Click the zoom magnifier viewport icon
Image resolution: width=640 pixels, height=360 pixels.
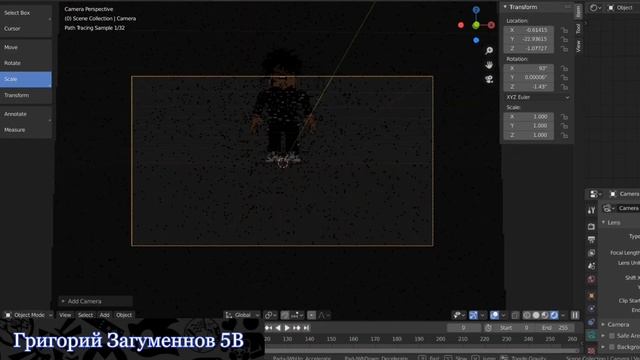(489, 51)
